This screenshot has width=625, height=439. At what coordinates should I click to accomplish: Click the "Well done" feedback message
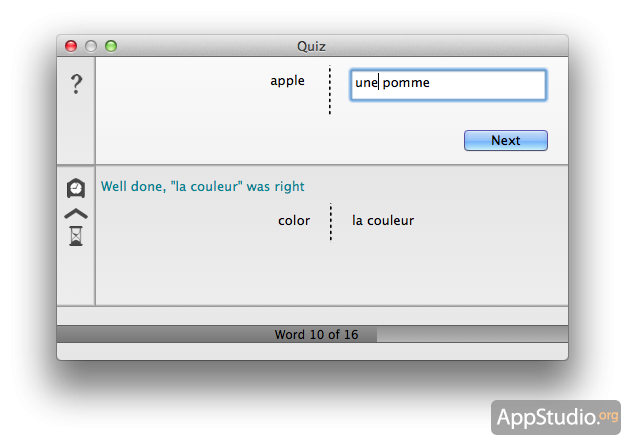point(203,187)
